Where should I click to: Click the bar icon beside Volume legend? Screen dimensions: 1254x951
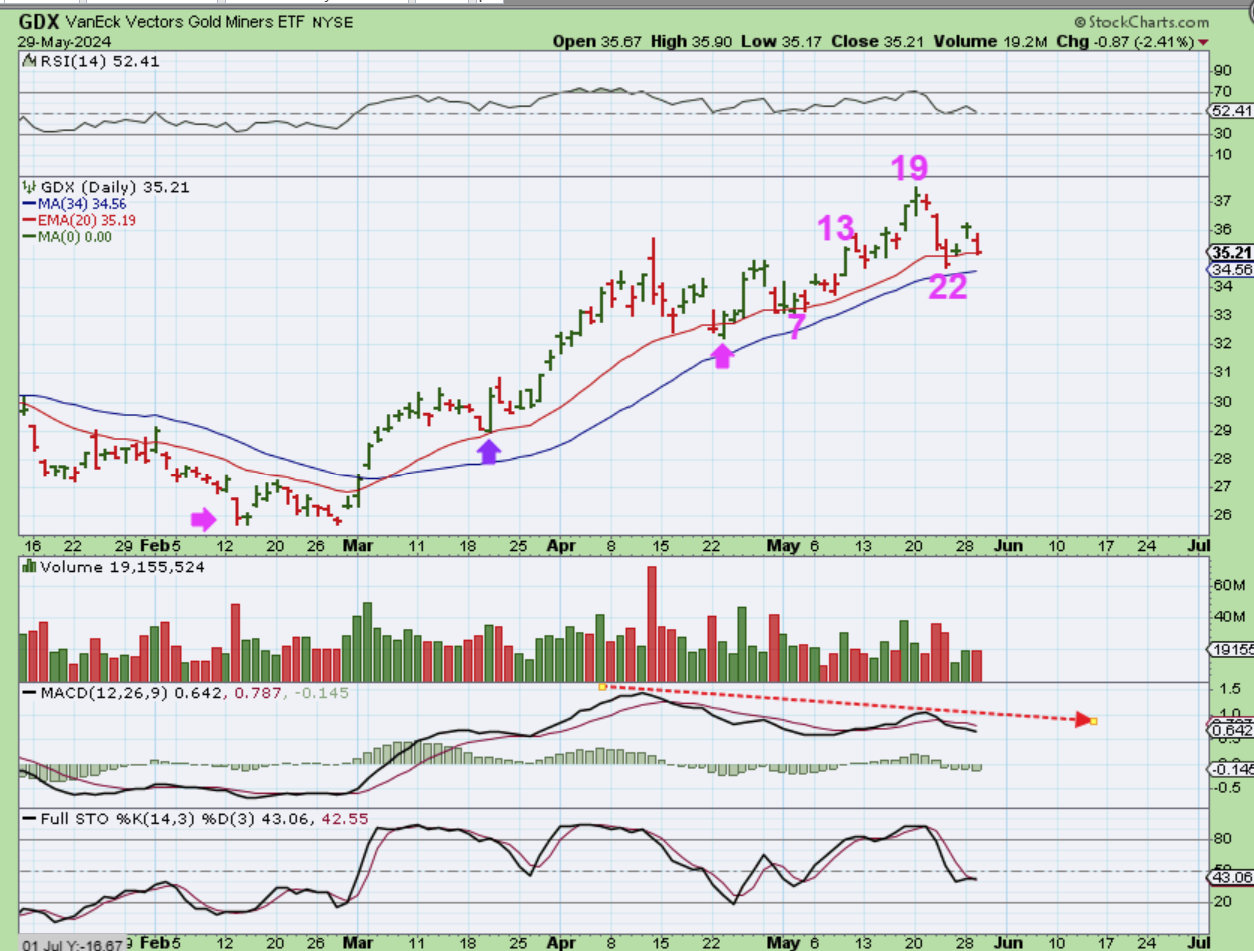click(x=28, y=567)
